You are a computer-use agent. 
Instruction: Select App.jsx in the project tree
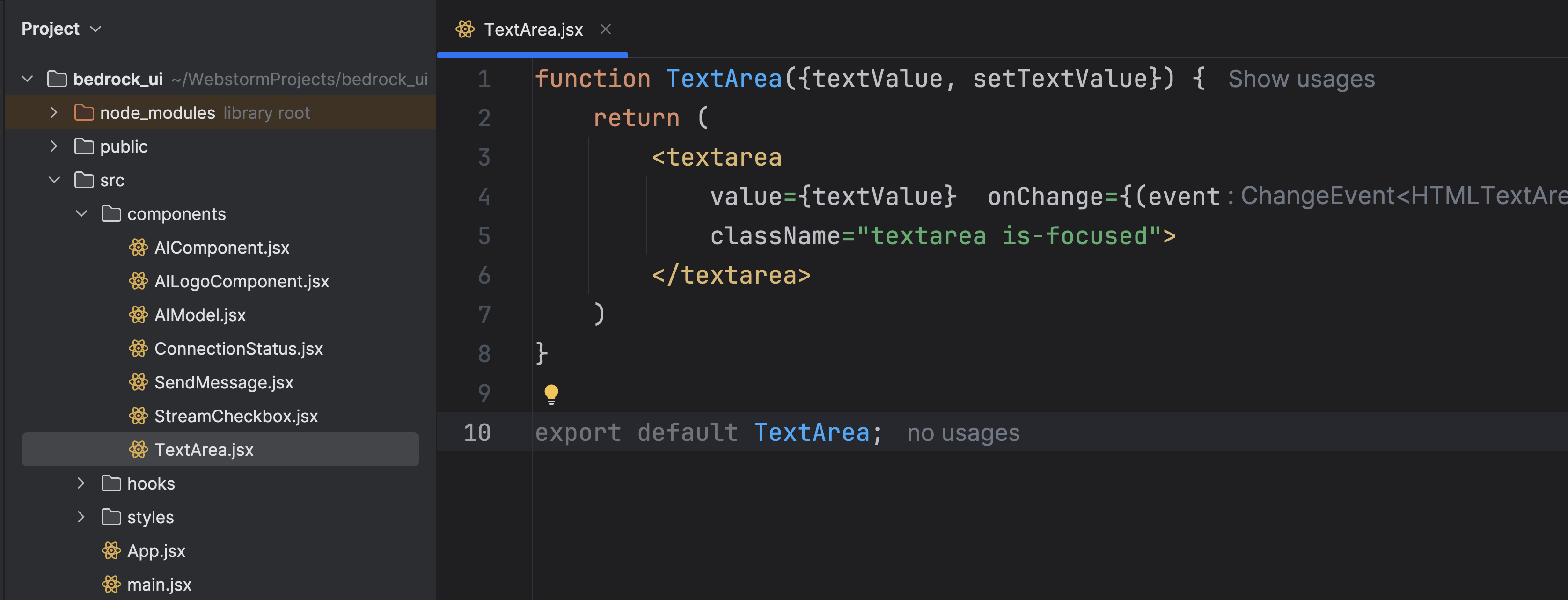point(156,551)
